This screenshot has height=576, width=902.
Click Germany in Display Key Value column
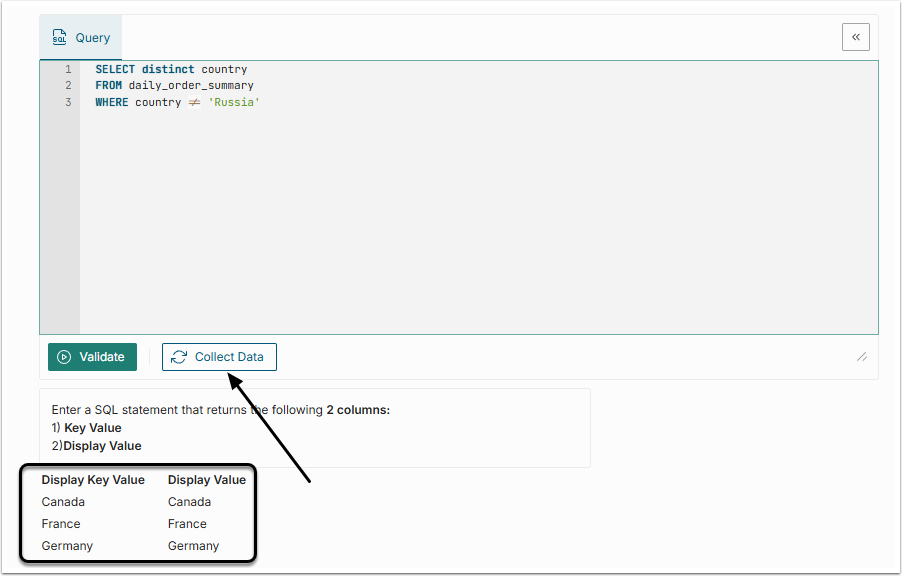[x=67, y=546]
